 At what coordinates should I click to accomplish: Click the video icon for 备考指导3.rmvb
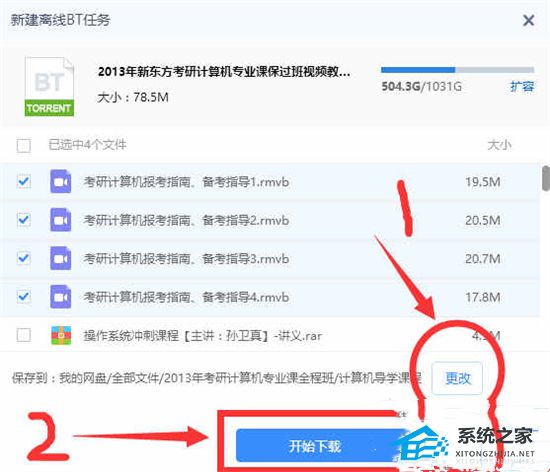61,258
